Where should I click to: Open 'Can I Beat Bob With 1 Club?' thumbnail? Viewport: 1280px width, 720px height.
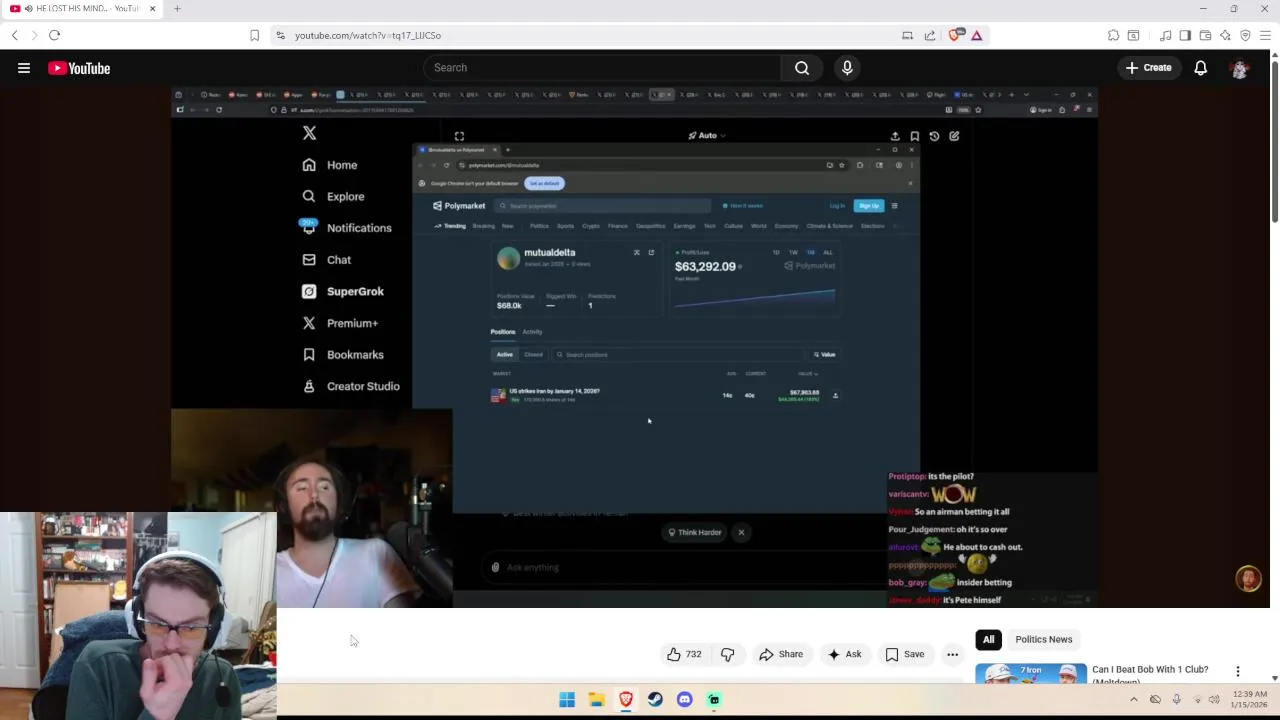coord(1030,673)
